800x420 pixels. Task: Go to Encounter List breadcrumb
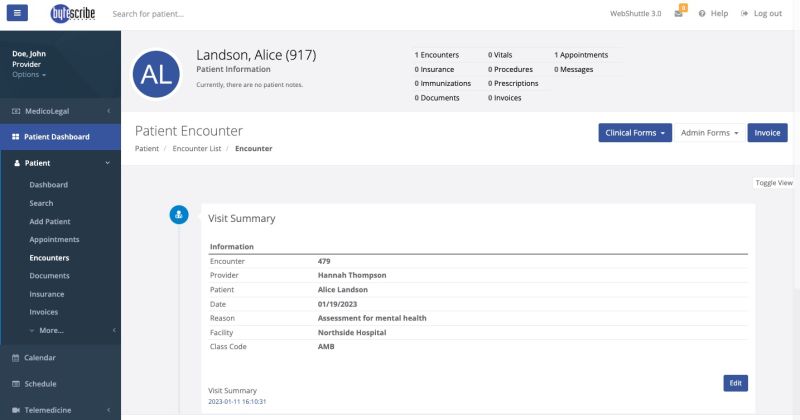(x=197, y=149)
